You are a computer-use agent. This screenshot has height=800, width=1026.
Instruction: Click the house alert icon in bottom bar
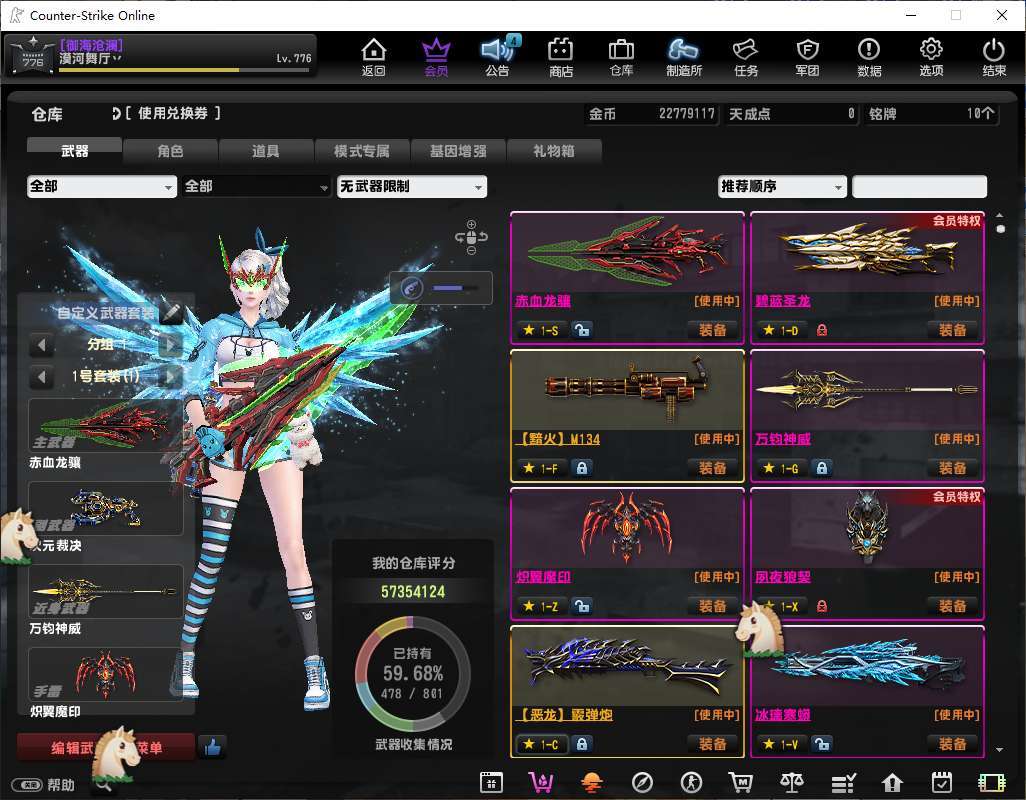coord(892,782)
